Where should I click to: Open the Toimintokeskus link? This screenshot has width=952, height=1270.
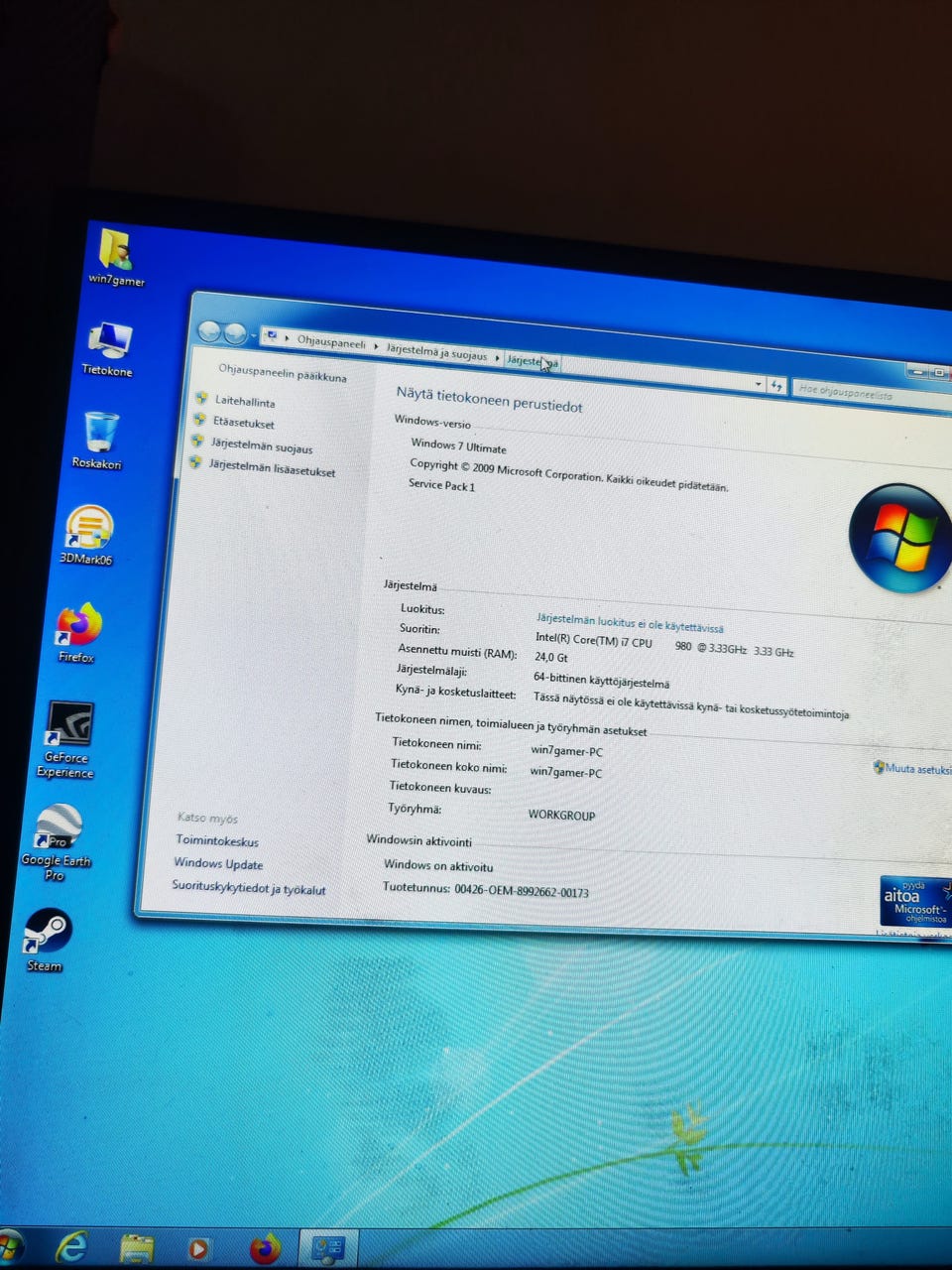pyautogui.click(x=217, y=841)
